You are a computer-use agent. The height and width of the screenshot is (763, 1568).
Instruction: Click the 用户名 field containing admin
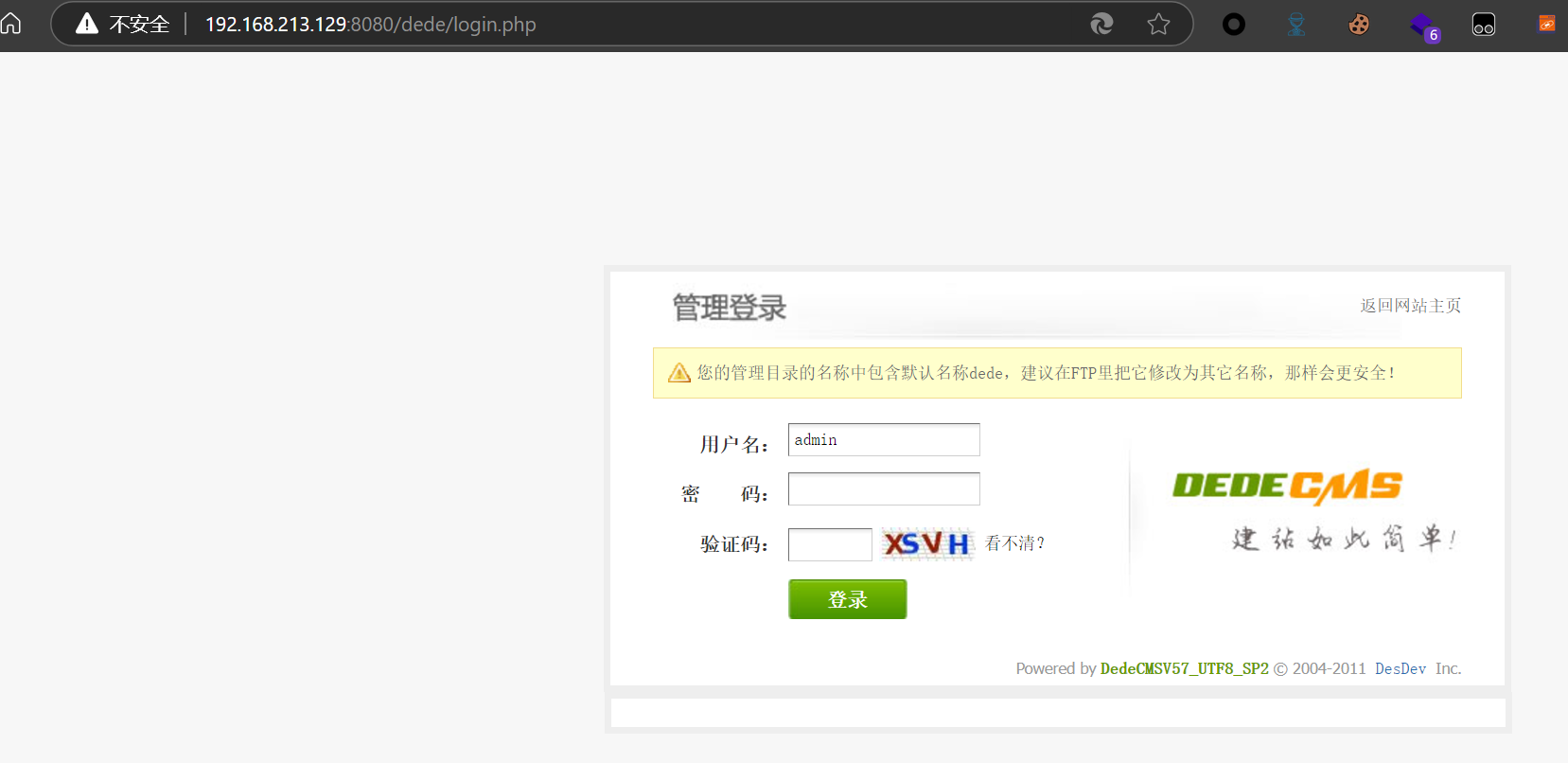click(884, 440)
